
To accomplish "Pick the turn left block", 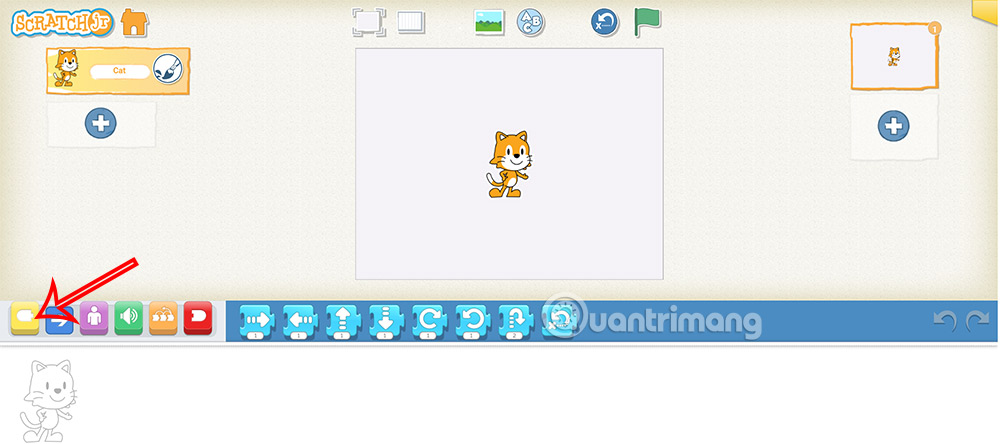I will coord(473,321).
